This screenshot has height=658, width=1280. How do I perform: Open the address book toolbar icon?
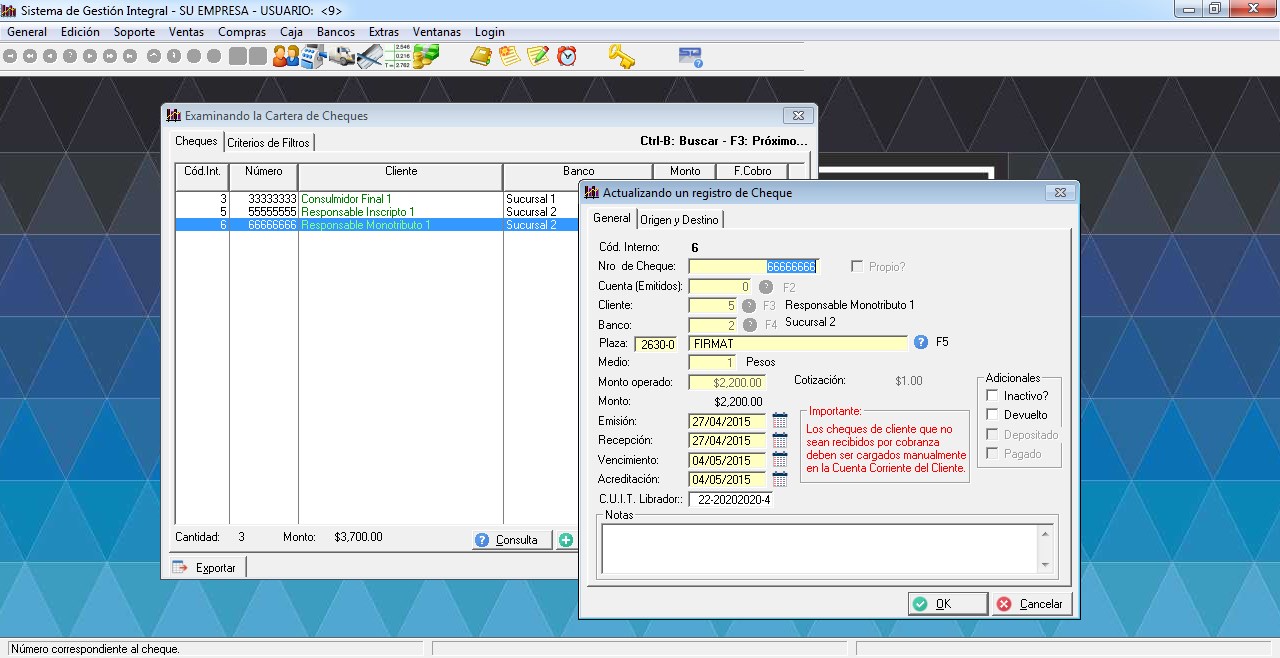(481, 56)
